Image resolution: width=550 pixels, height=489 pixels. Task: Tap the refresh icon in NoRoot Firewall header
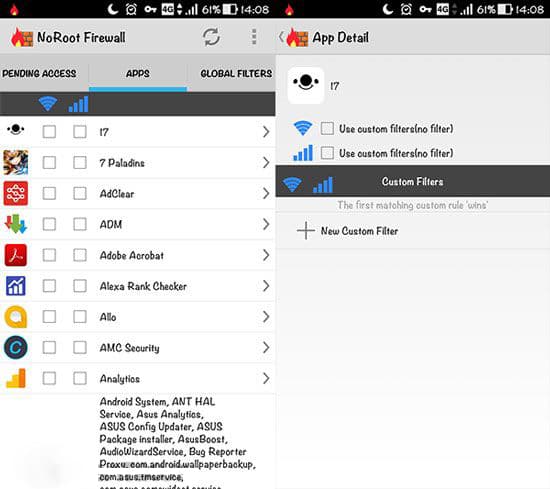point(212,37)
